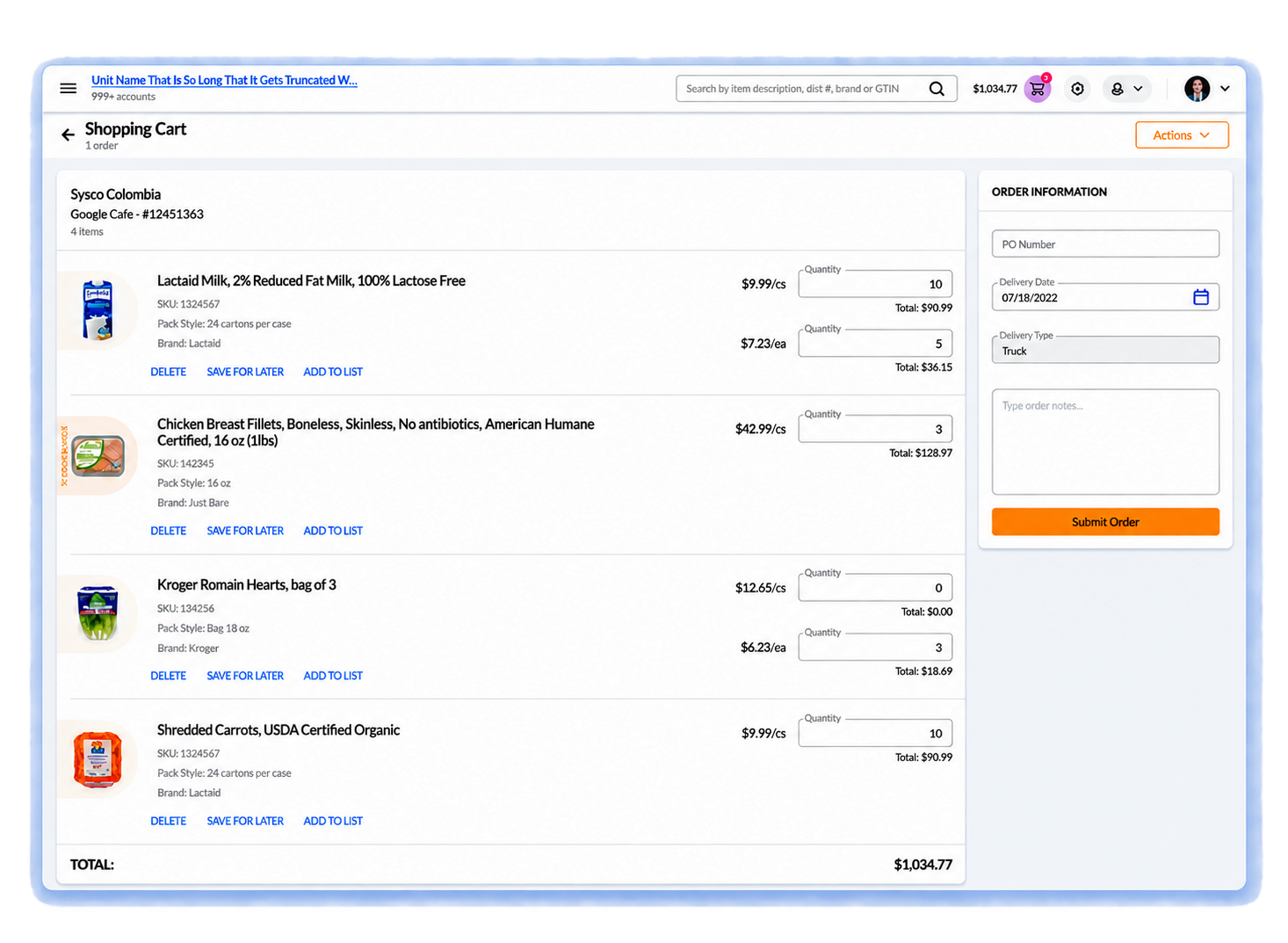Open the settings gear icon
The height and width of the screenshot is (943, 1288).
[1077, 89]
